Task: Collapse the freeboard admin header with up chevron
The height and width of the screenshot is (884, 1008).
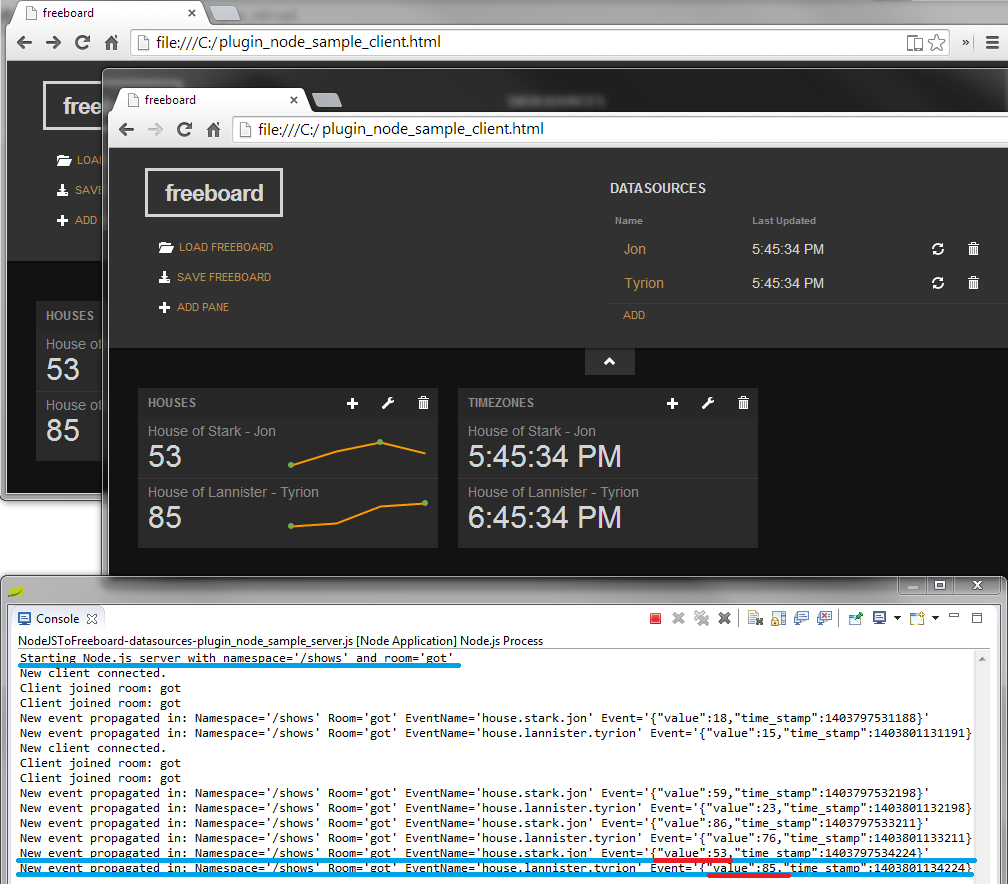Action: (x=609, y=361)
